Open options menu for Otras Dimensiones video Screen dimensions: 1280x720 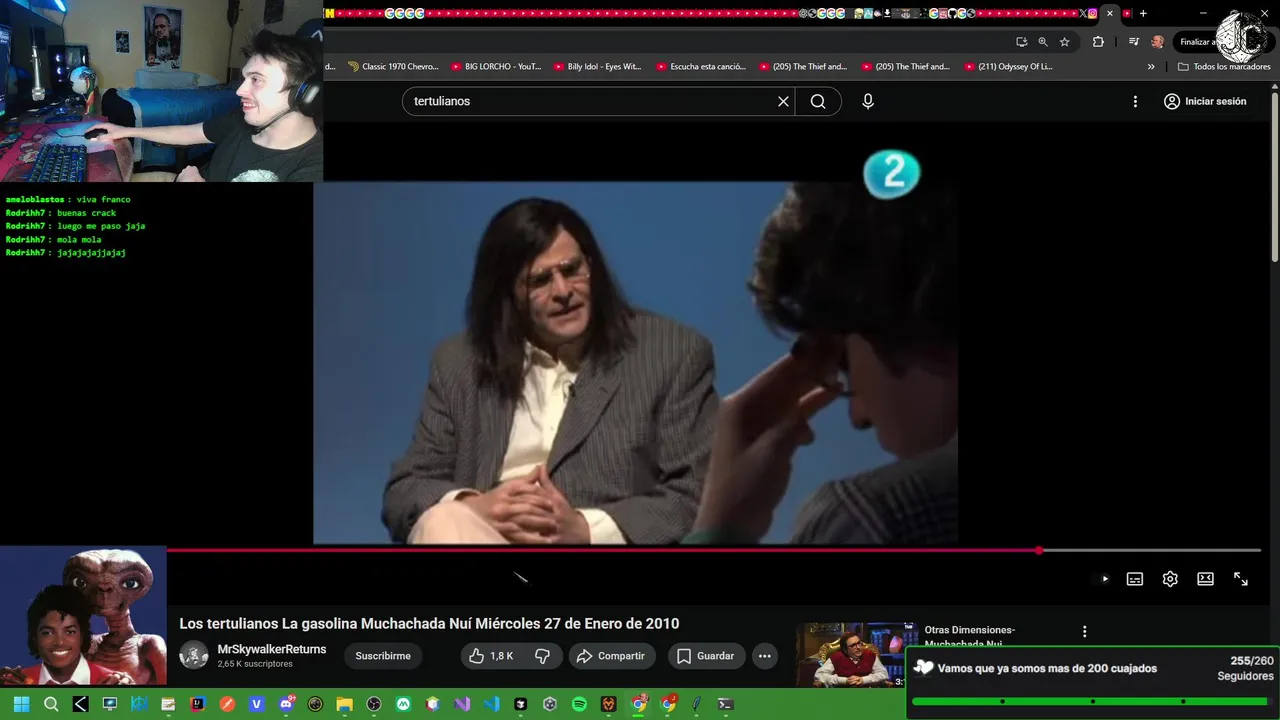pyautogui.click(x=1085, y=631)
